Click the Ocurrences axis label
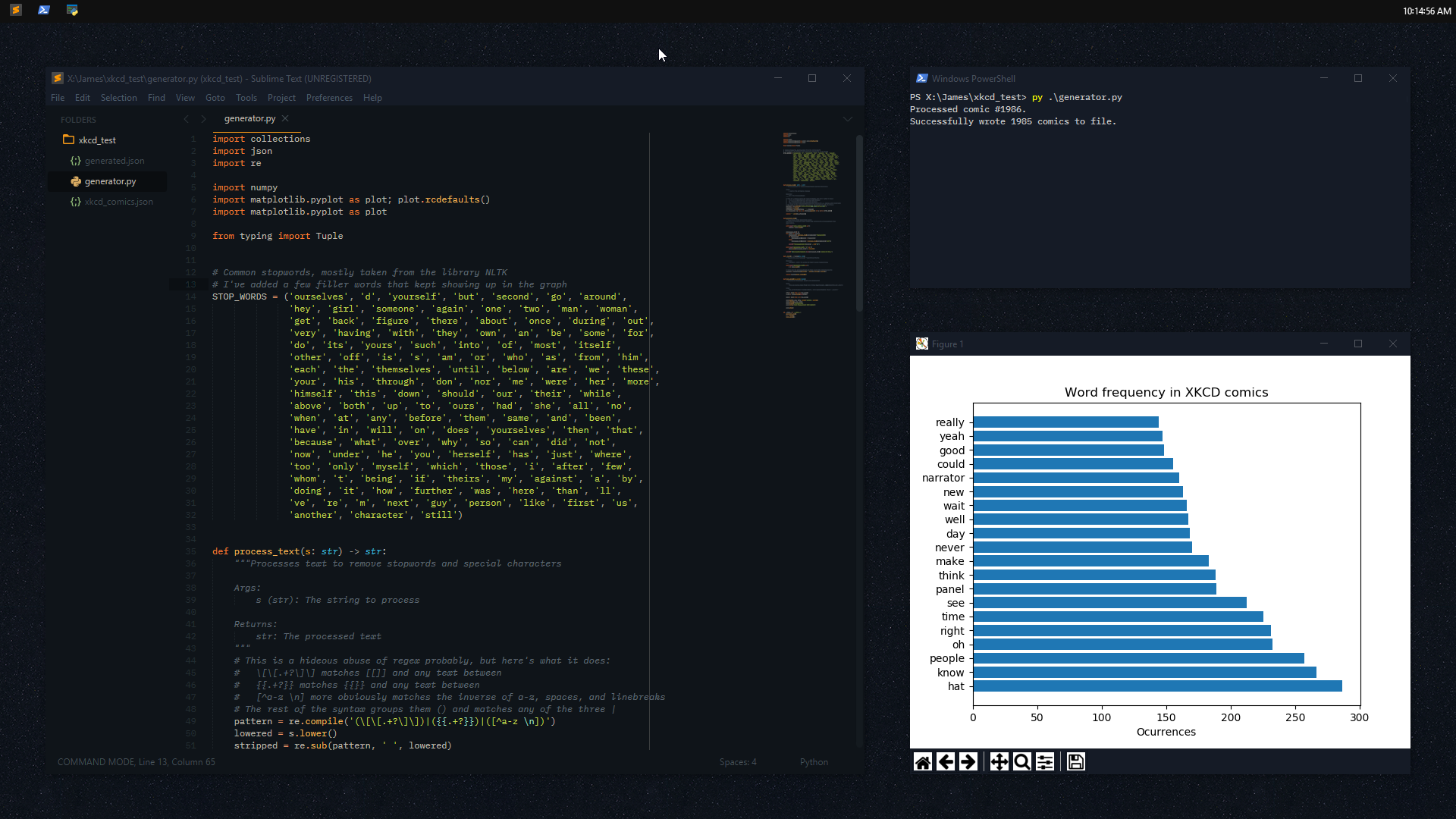1456x819 pixels. [1166, 732]
